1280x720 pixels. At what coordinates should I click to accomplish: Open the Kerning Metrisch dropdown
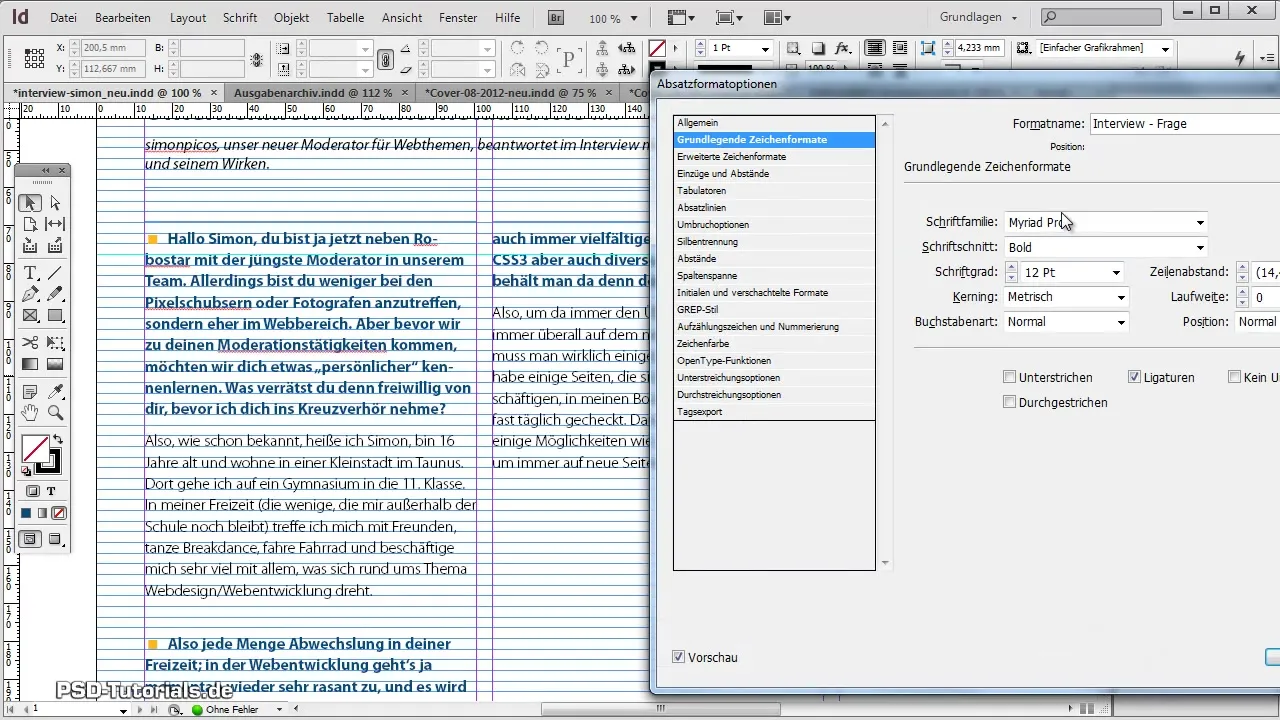[x=1067, y=297]
